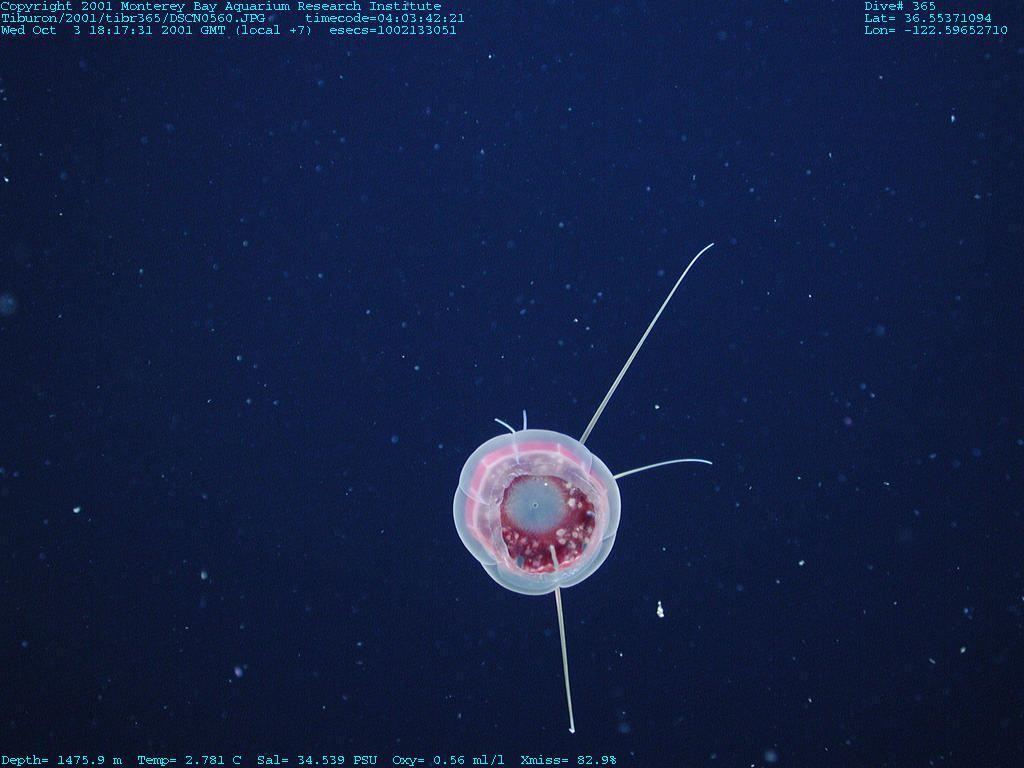Click the copyright Monterey Bay Aquarium text

coord(220,6)
